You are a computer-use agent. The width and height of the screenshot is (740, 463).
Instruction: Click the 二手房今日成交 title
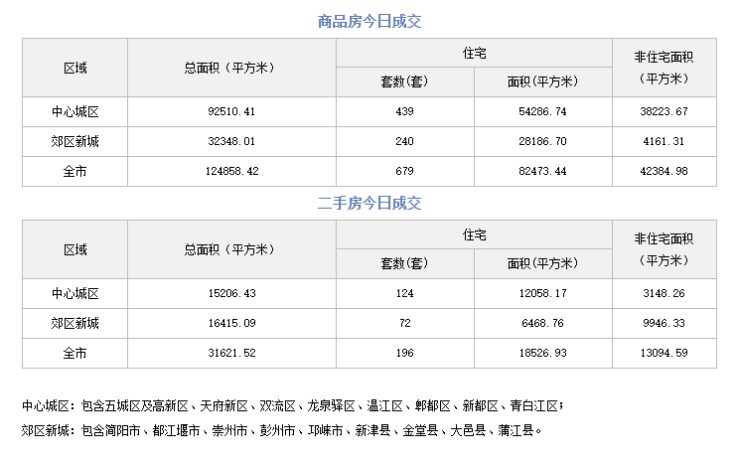click(x=369, y=203)
